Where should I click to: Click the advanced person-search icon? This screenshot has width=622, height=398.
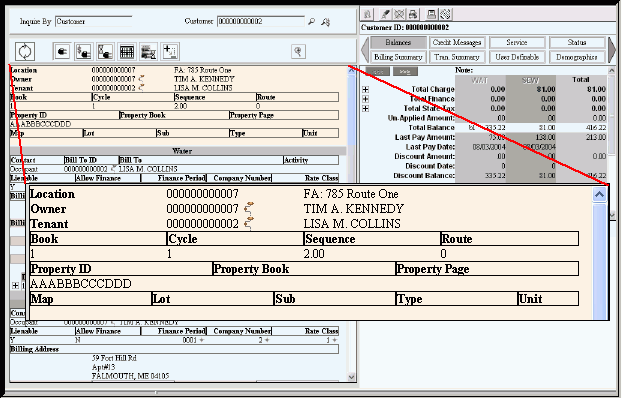(x=326, y=22)
